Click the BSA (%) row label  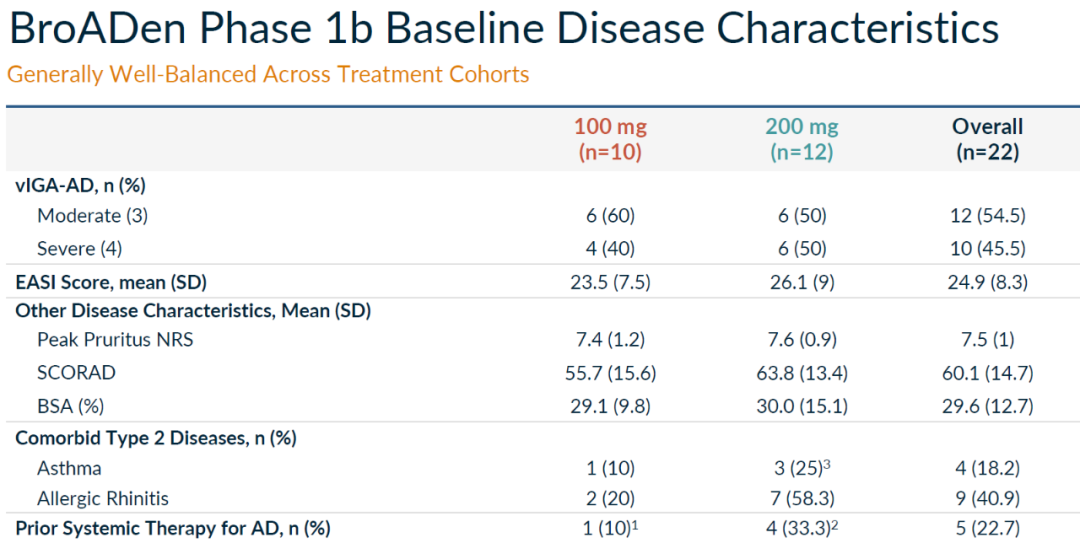pyautogui.click(x=70, y=406)
